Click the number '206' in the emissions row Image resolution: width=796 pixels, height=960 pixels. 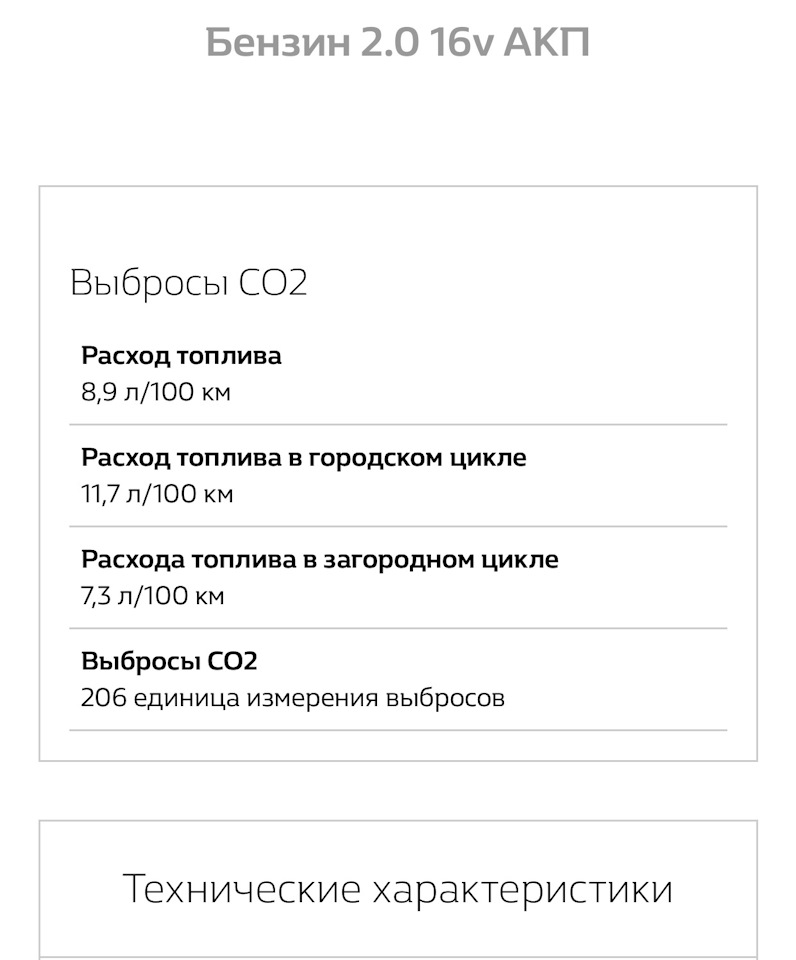99,697
